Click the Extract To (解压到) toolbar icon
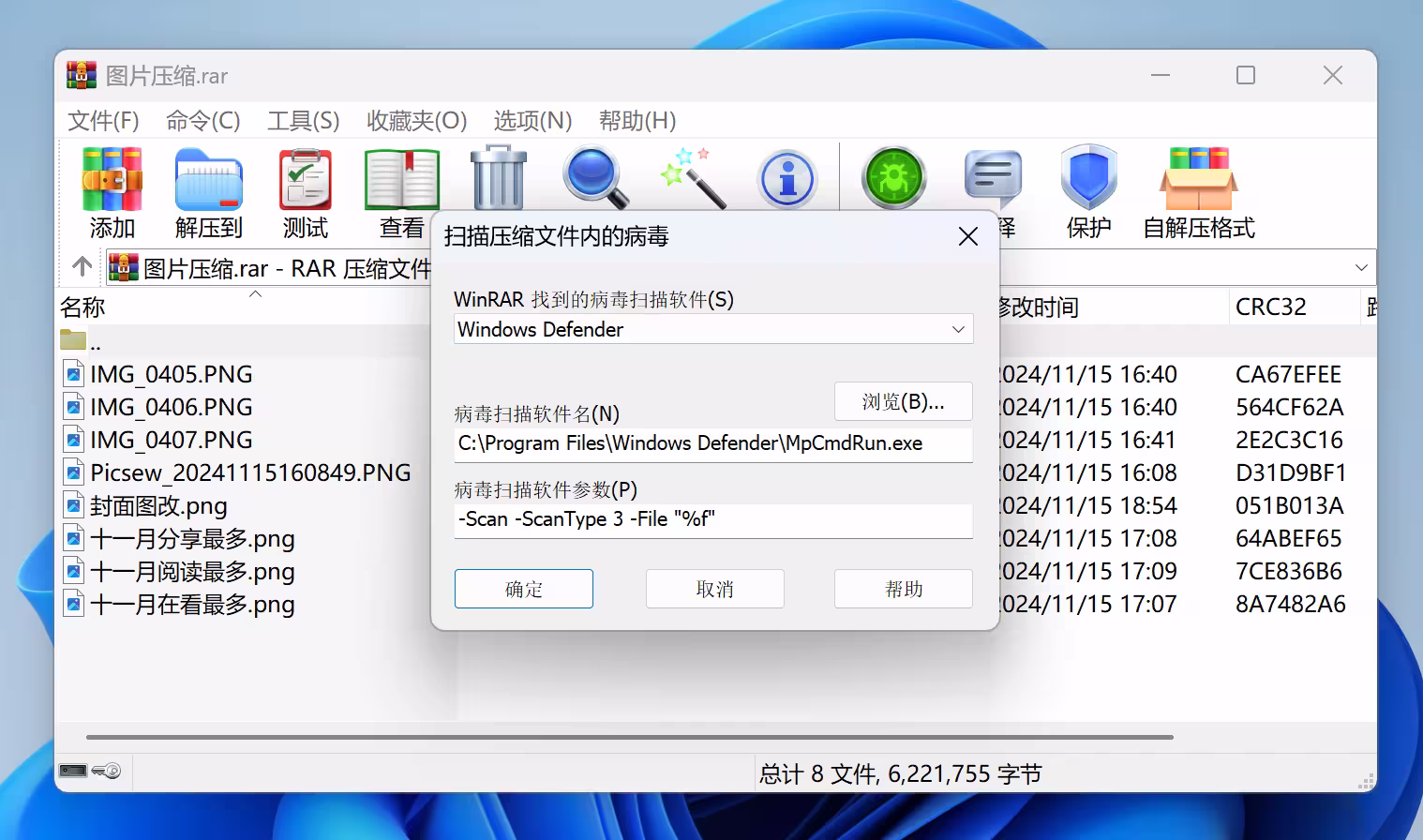Viewport: 1423px width, 840px height. (208, 178)
